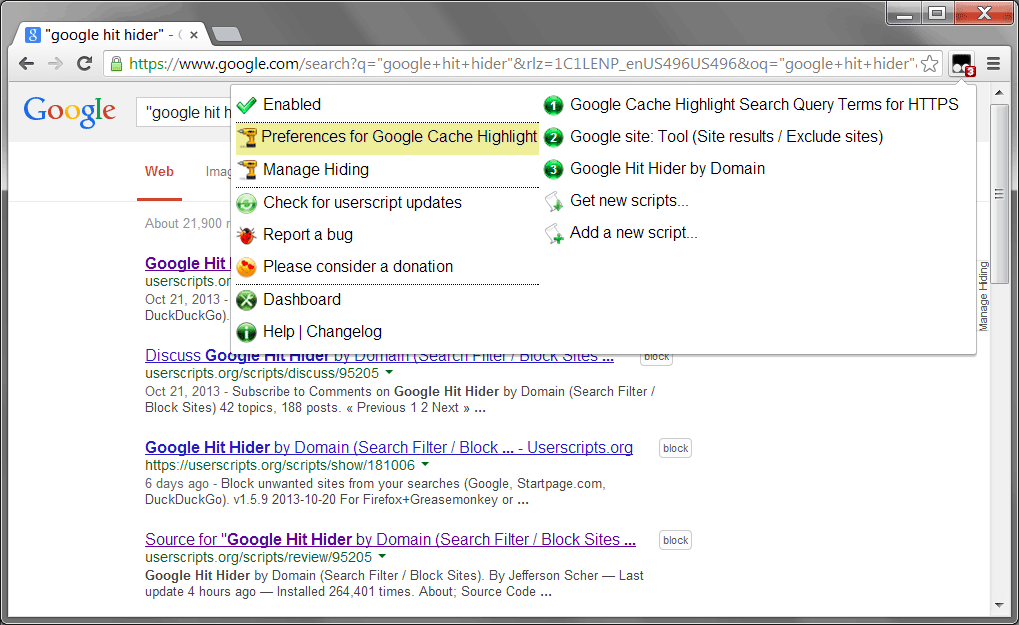Bookmark this page using the star icon

929,62
